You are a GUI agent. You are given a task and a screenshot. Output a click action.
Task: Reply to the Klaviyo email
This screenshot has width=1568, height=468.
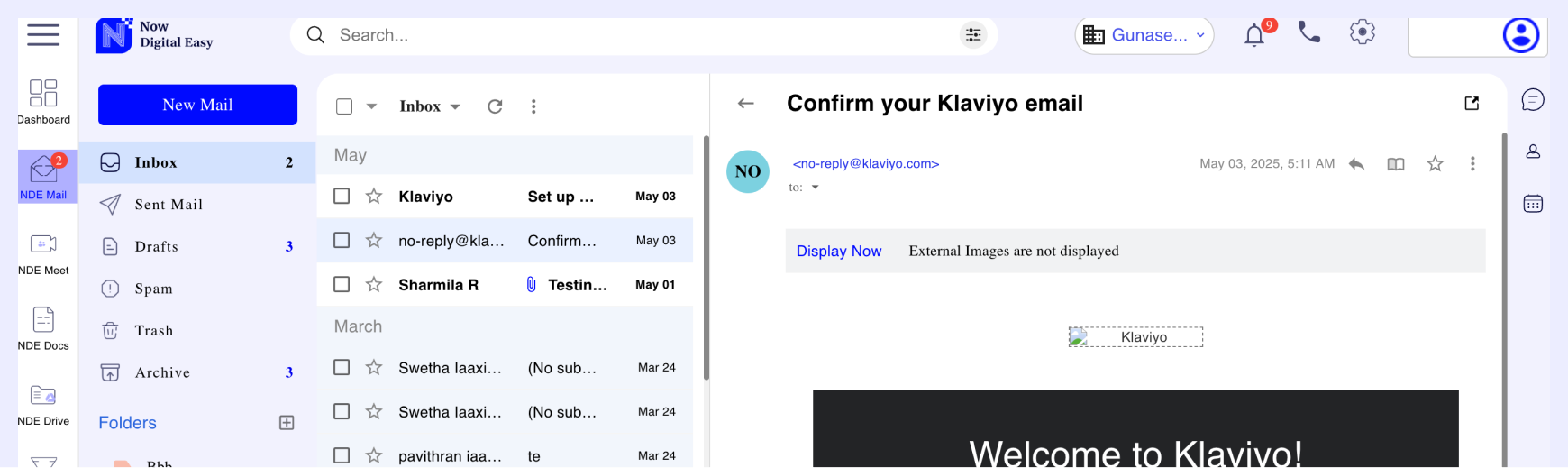(1356, 163)
